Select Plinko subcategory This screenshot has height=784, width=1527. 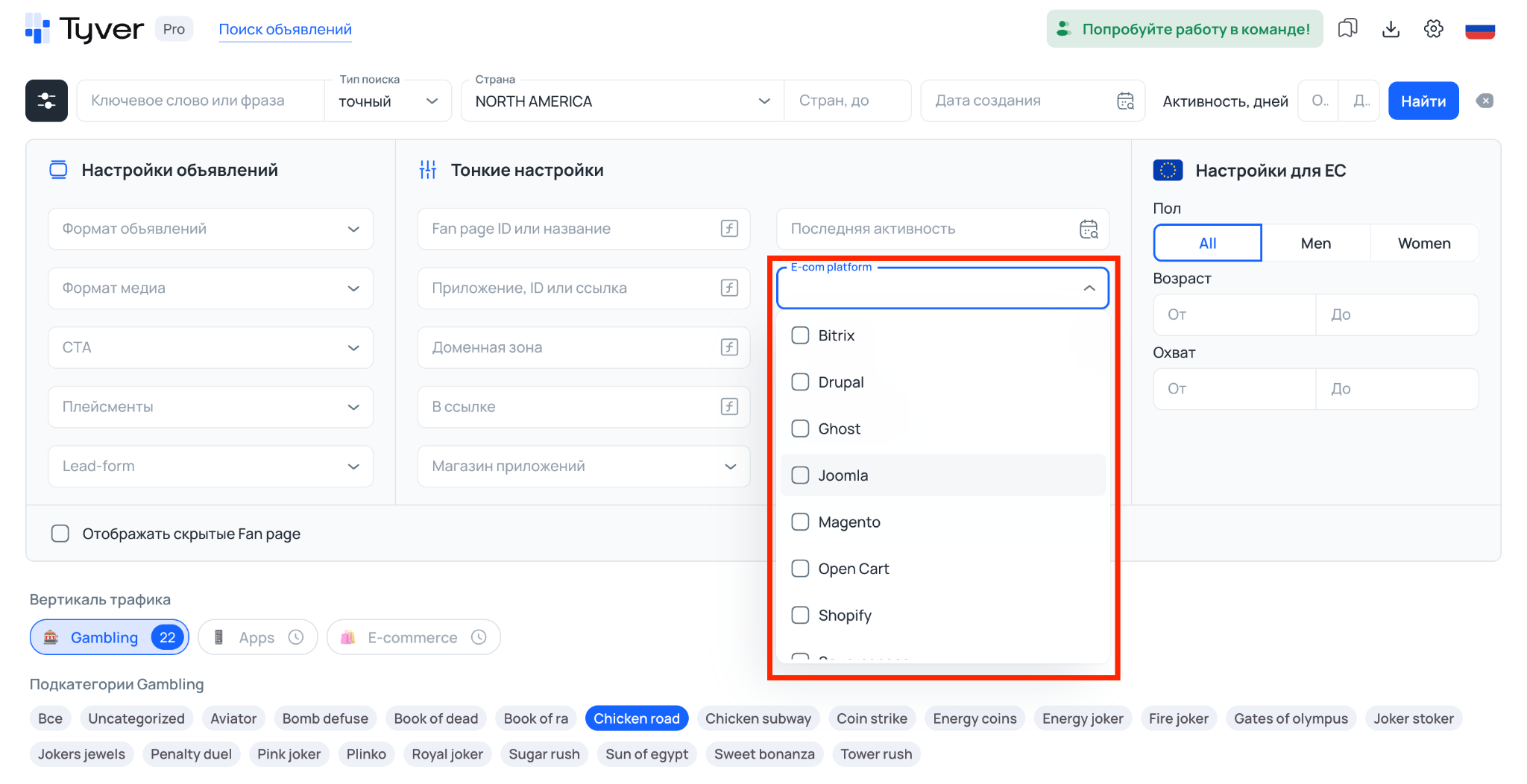(x=366, y=753)
